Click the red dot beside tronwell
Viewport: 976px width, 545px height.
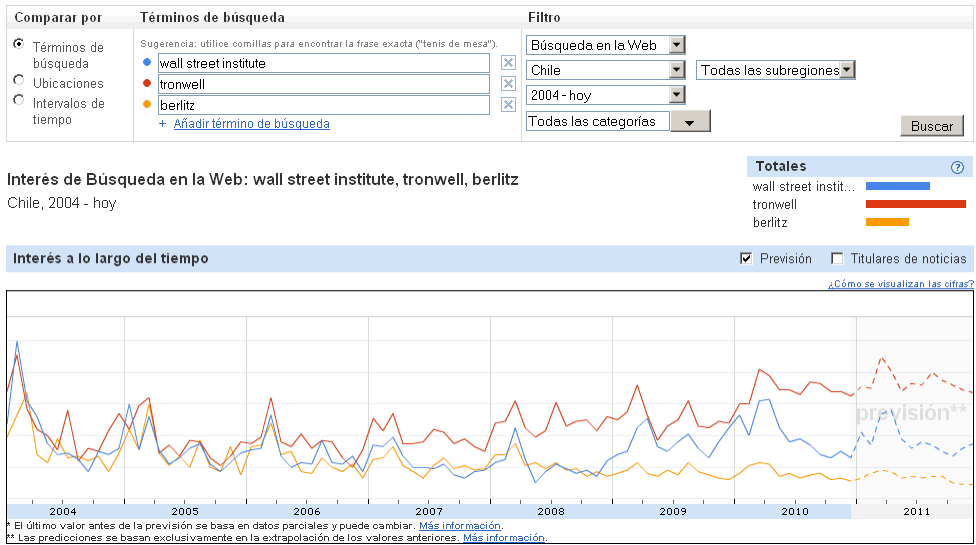click(x=147, y=83)
